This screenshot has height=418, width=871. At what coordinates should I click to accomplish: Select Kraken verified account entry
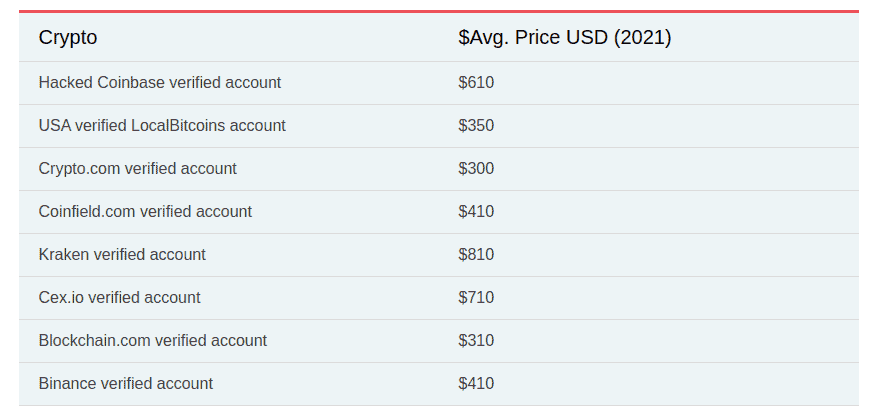click(x=122, y=254)
